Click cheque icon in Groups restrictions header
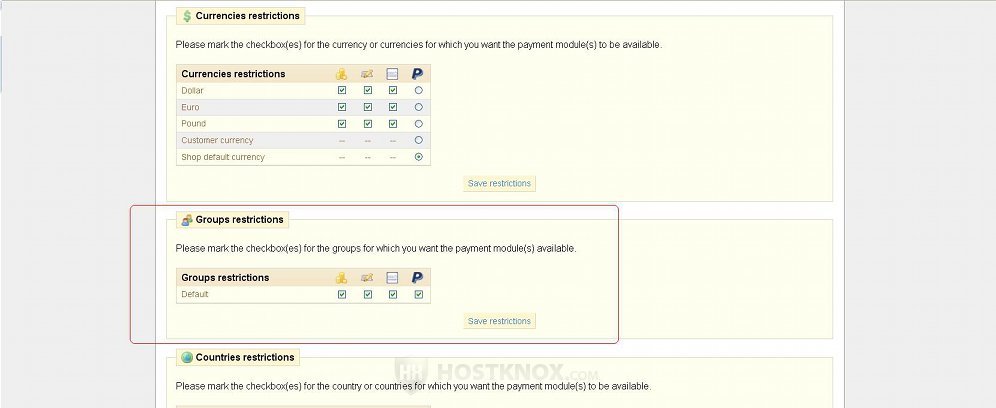This screenshot has height=408, width=996. pos(367,278)
